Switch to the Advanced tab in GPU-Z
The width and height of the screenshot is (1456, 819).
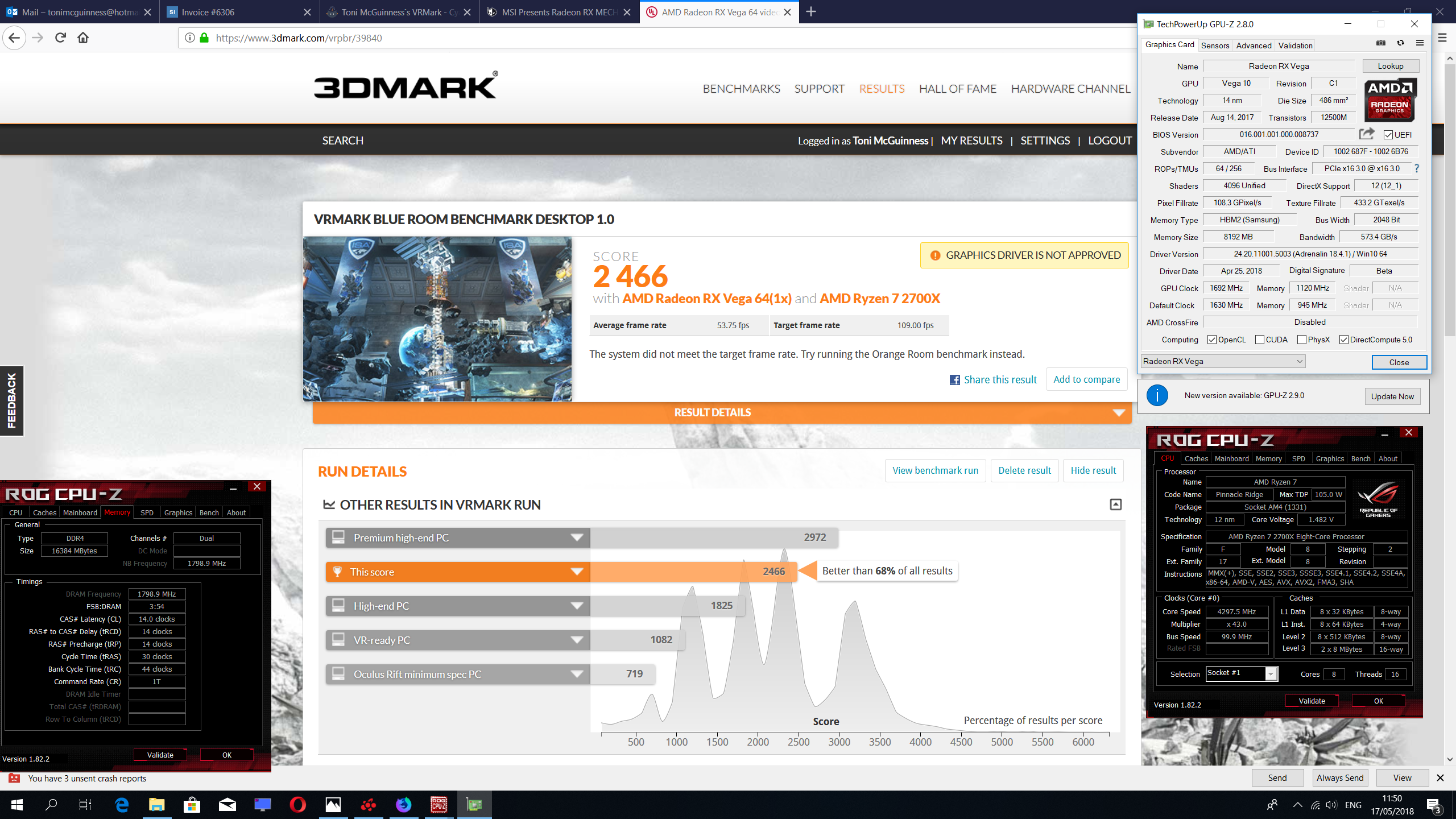(1254, 45)
